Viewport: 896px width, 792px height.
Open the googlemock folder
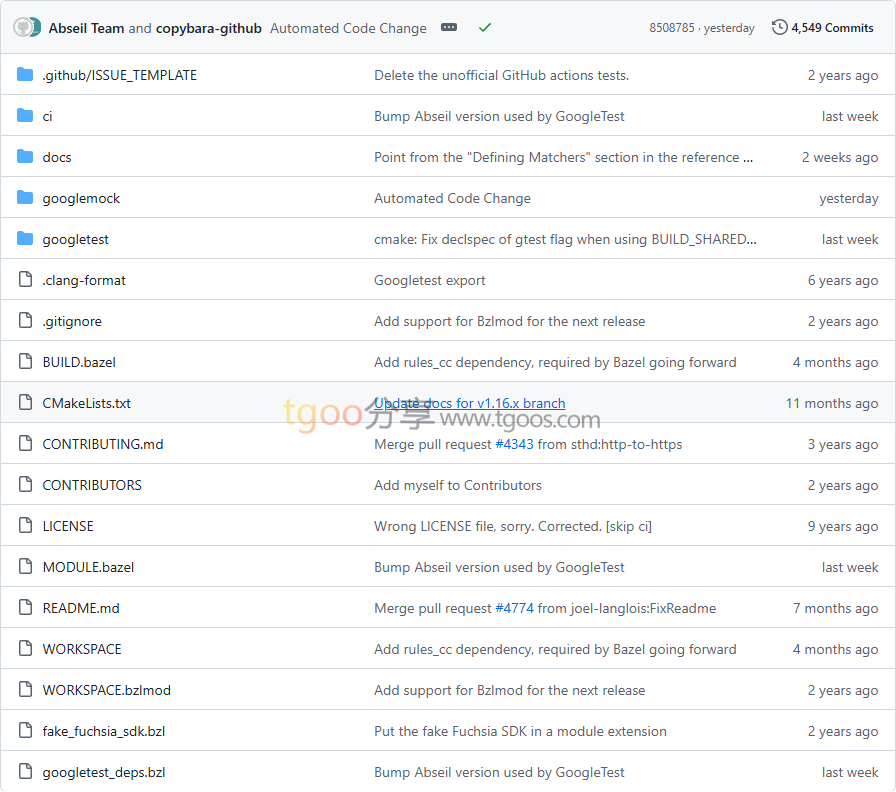(x=81, y=199)
